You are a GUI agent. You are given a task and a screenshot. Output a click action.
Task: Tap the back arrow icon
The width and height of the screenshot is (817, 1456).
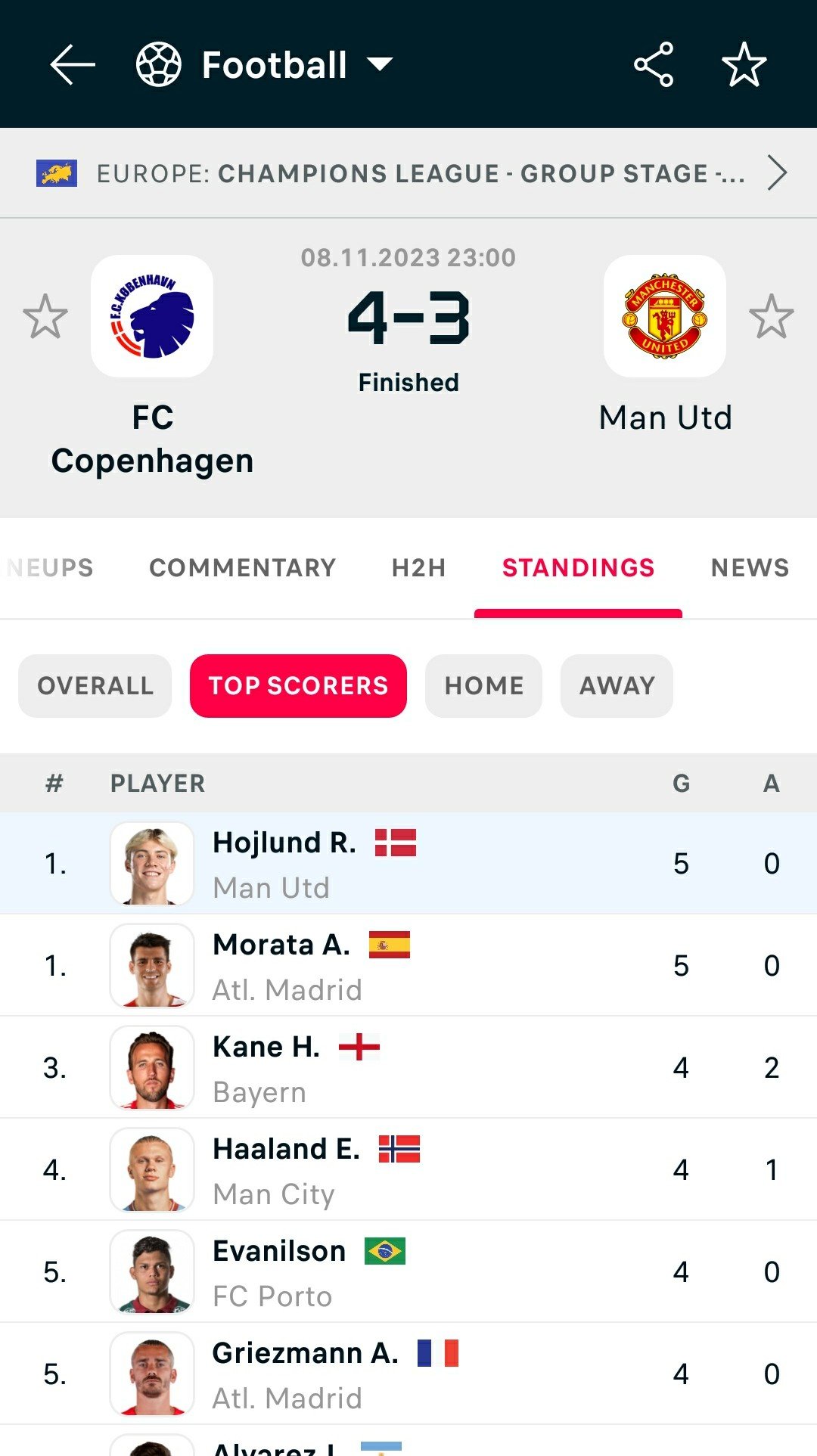click(73, 65)
